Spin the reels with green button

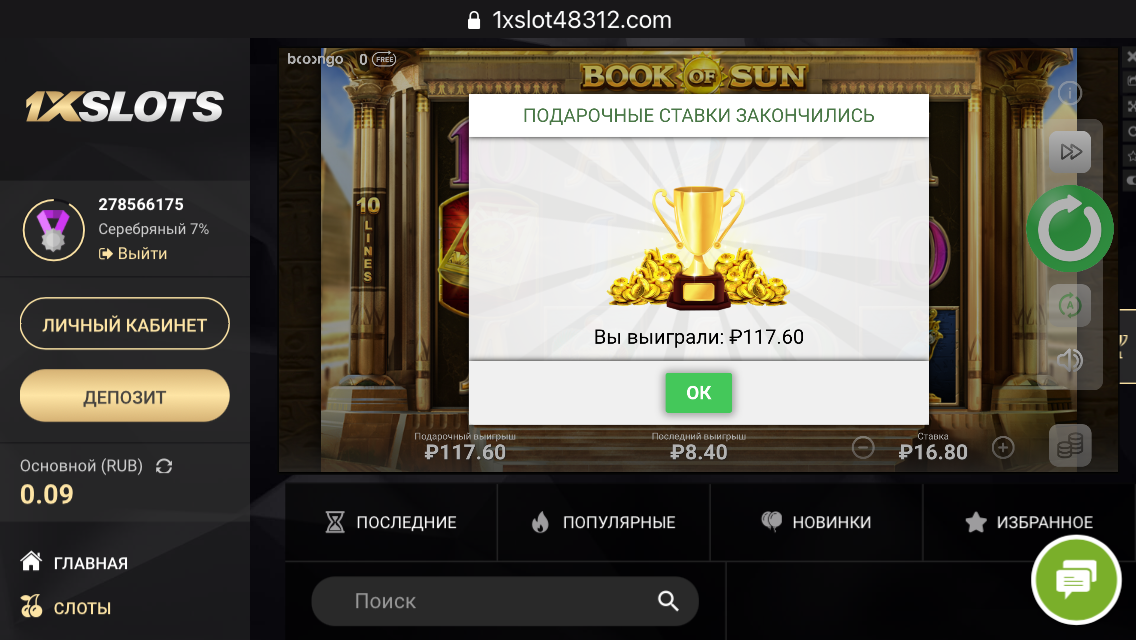click(1069, 229)
